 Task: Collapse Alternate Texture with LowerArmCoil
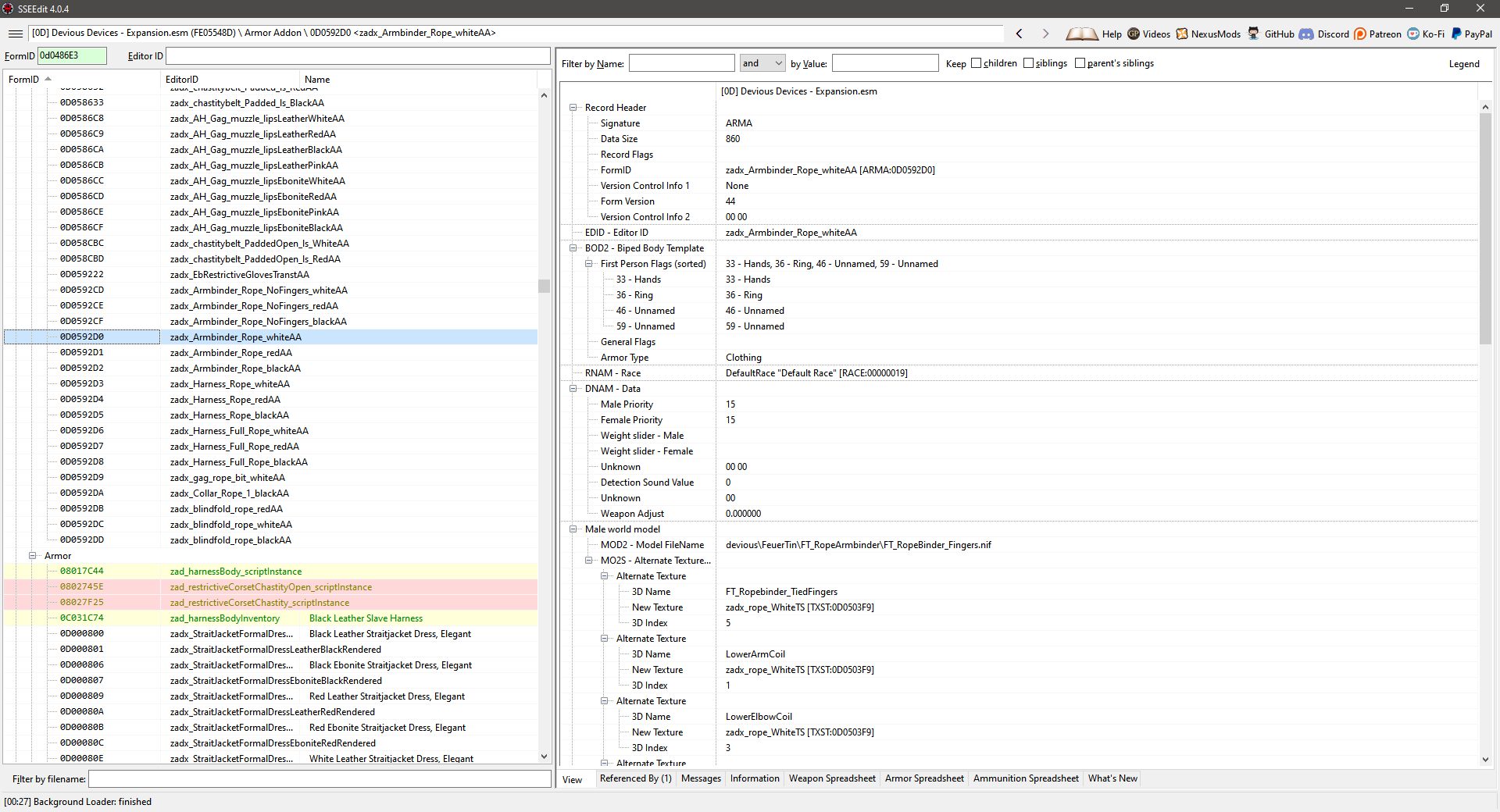[x=604, y=639]
